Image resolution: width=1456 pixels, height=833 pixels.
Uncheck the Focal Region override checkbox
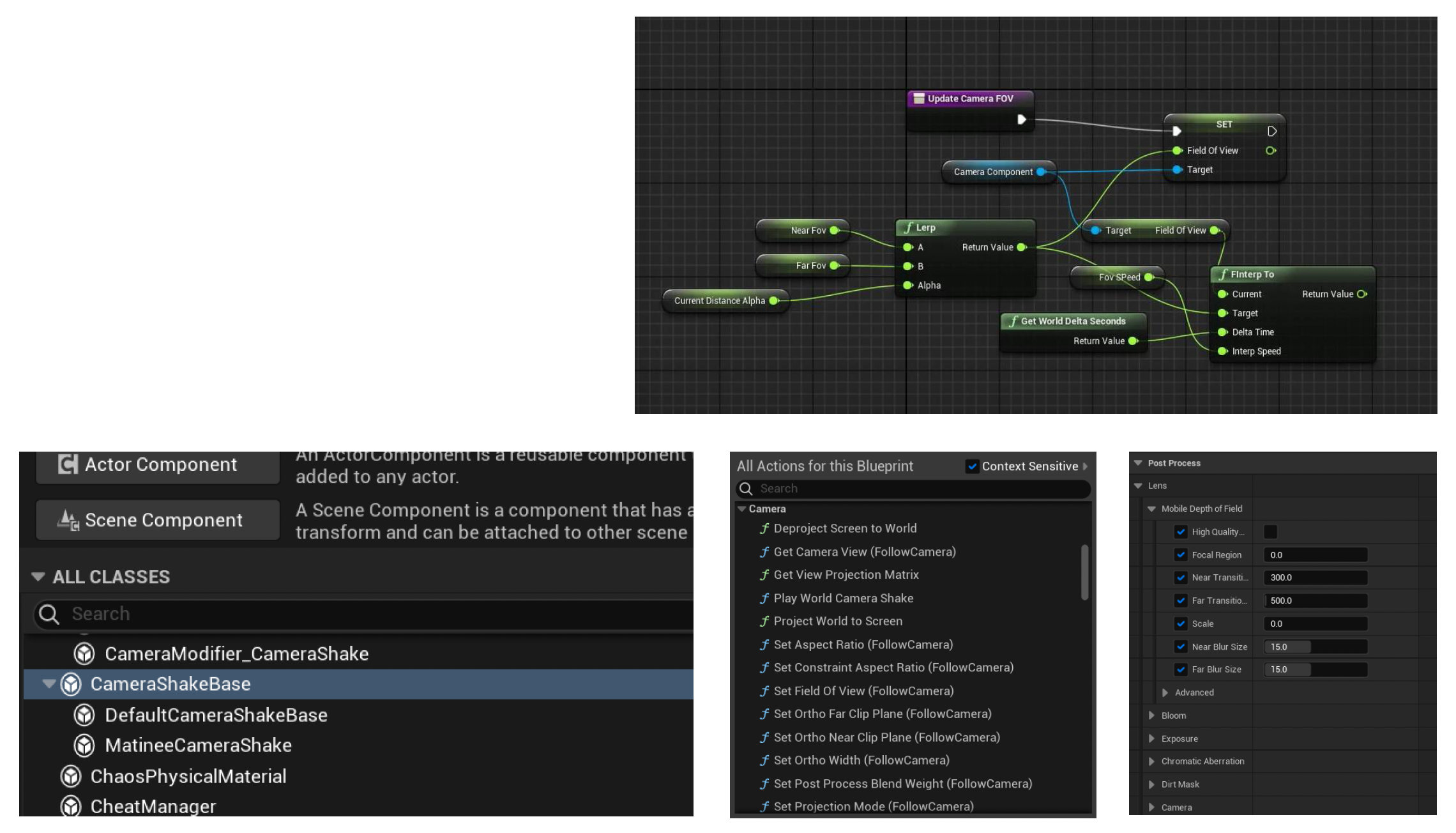click(1181, 554)
